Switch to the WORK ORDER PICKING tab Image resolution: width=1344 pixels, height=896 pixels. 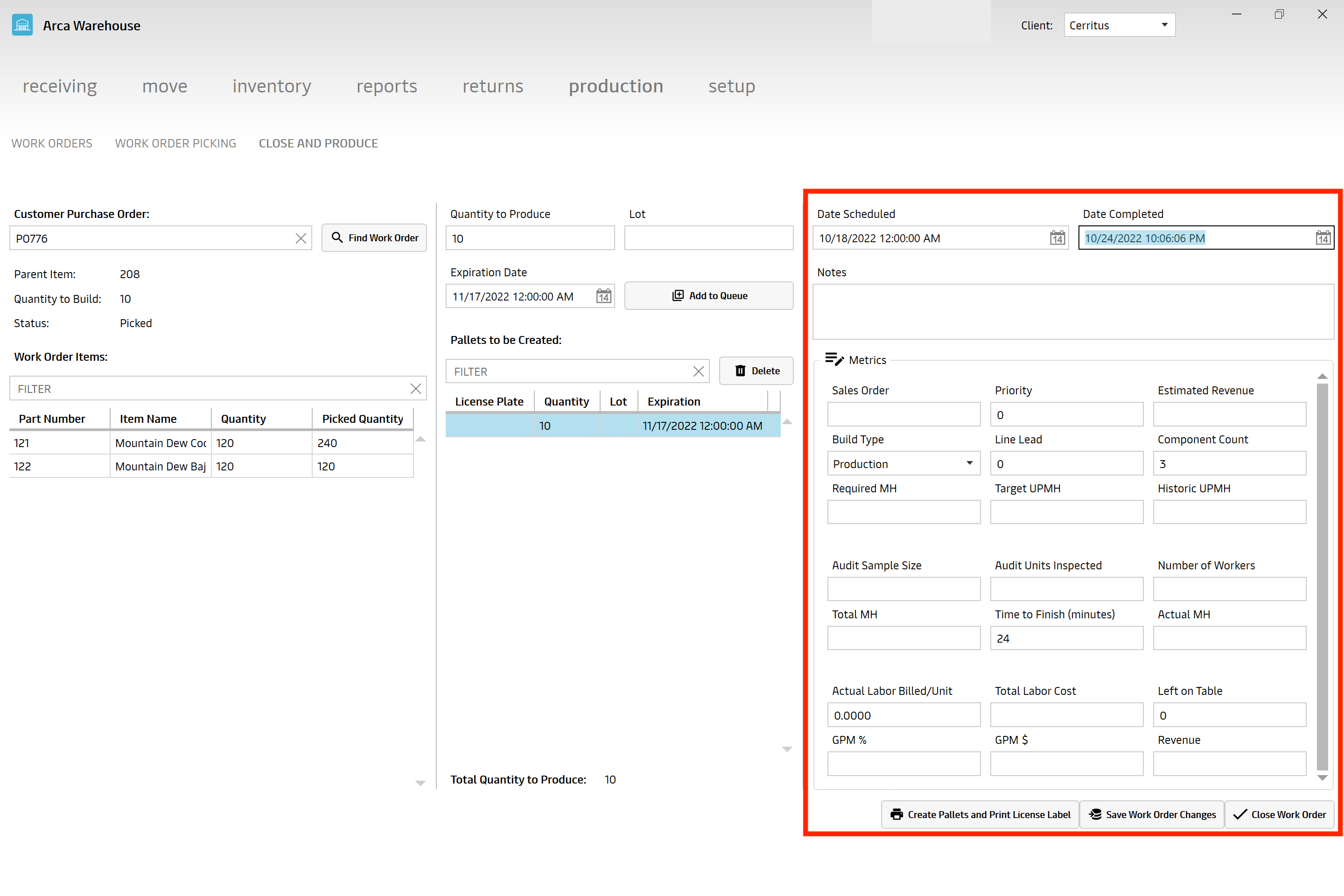[x=175, y=143]
